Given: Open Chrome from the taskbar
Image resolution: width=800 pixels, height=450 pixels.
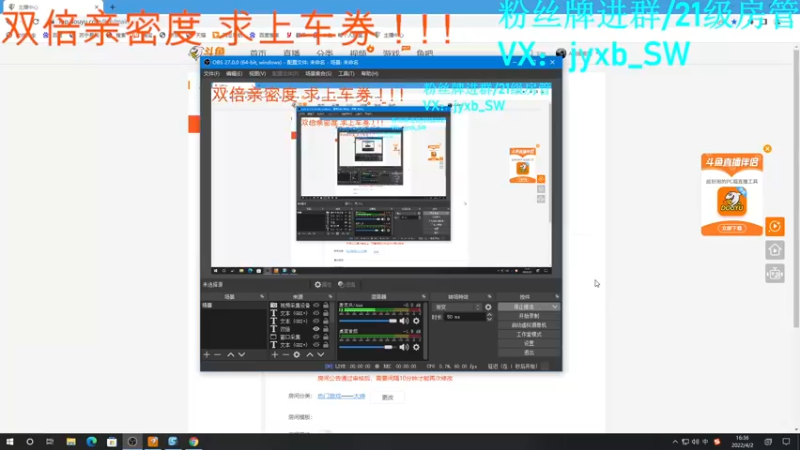Looking at the screenshot, I should 193,442.
